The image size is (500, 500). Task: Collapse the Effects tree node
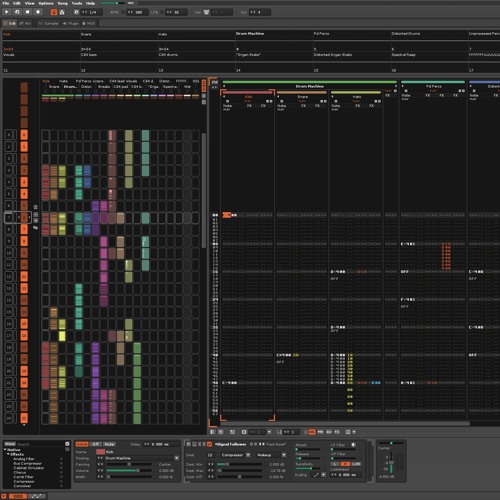point(8,454)
